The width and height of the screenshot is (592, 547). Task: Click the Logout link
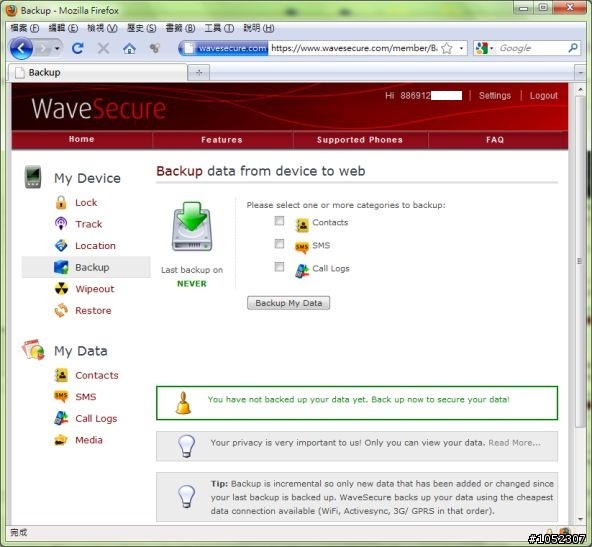(x=543, y=96)
